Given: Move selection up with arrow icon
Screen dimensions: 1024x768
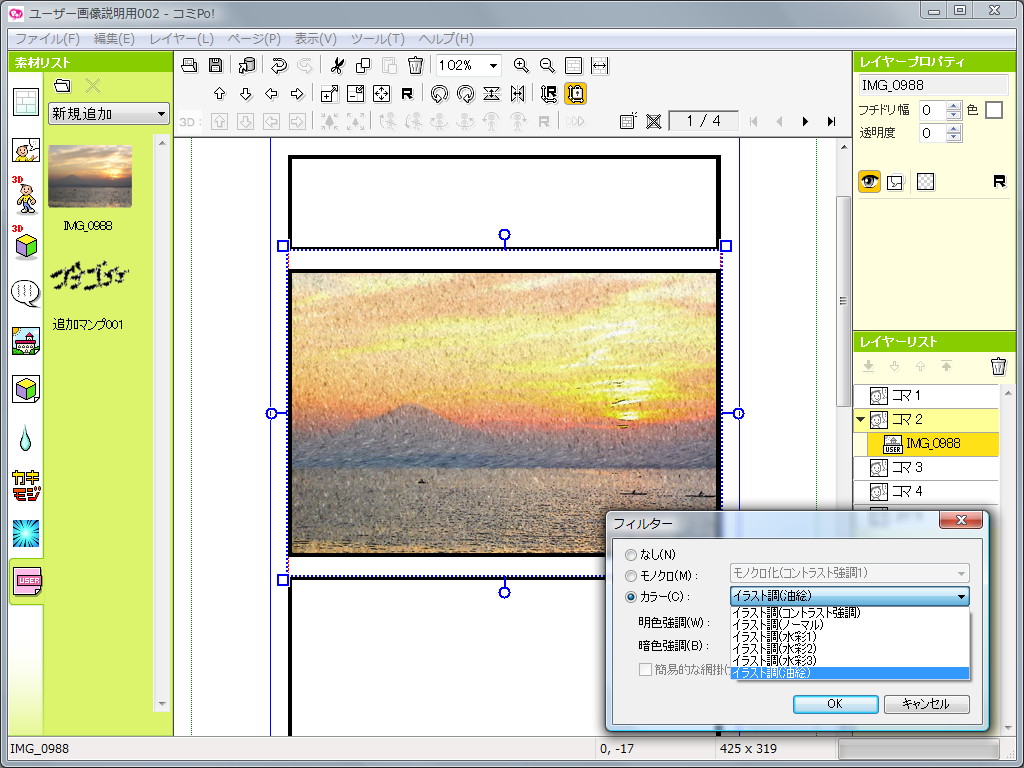Looking at the screenshot, I should click(x=219, y=93).
